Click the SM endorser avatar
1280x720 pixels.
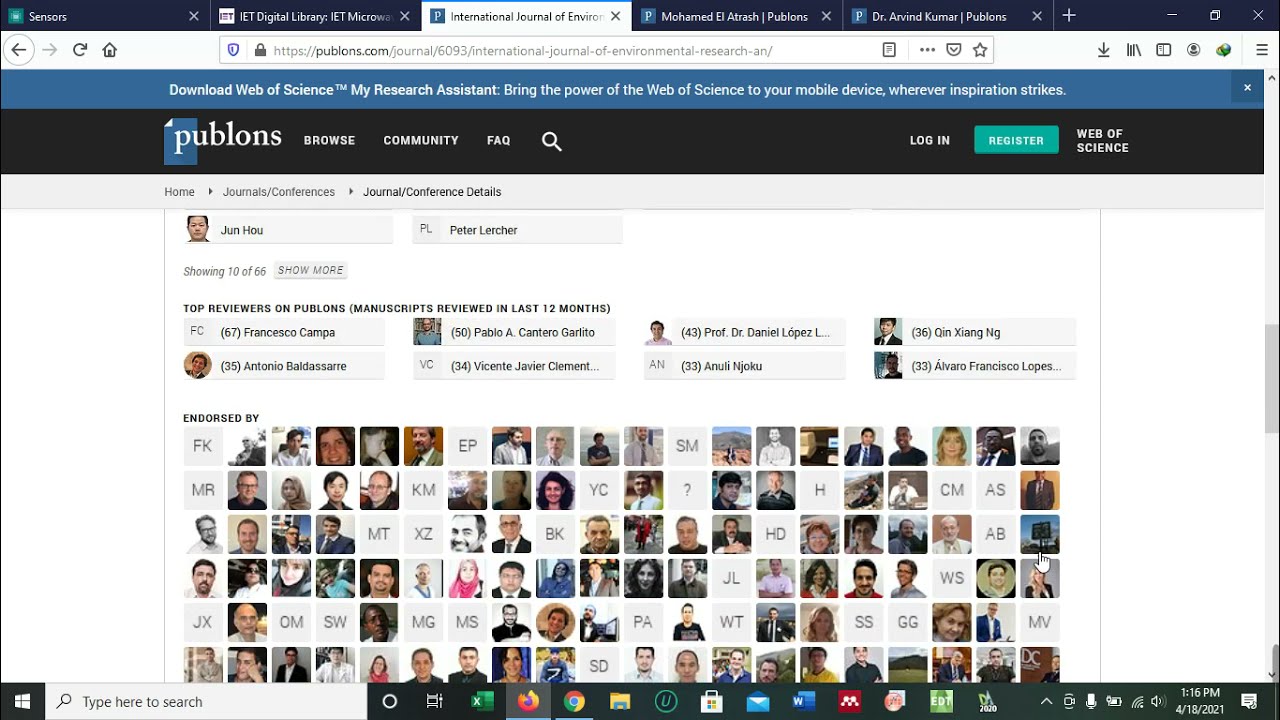click(x=687, y=446)
